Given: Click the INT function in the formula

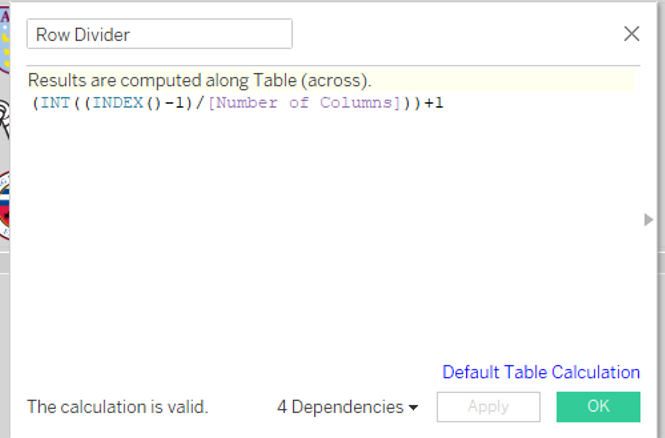Looking at the screenshot, I should tap(55, 103).
